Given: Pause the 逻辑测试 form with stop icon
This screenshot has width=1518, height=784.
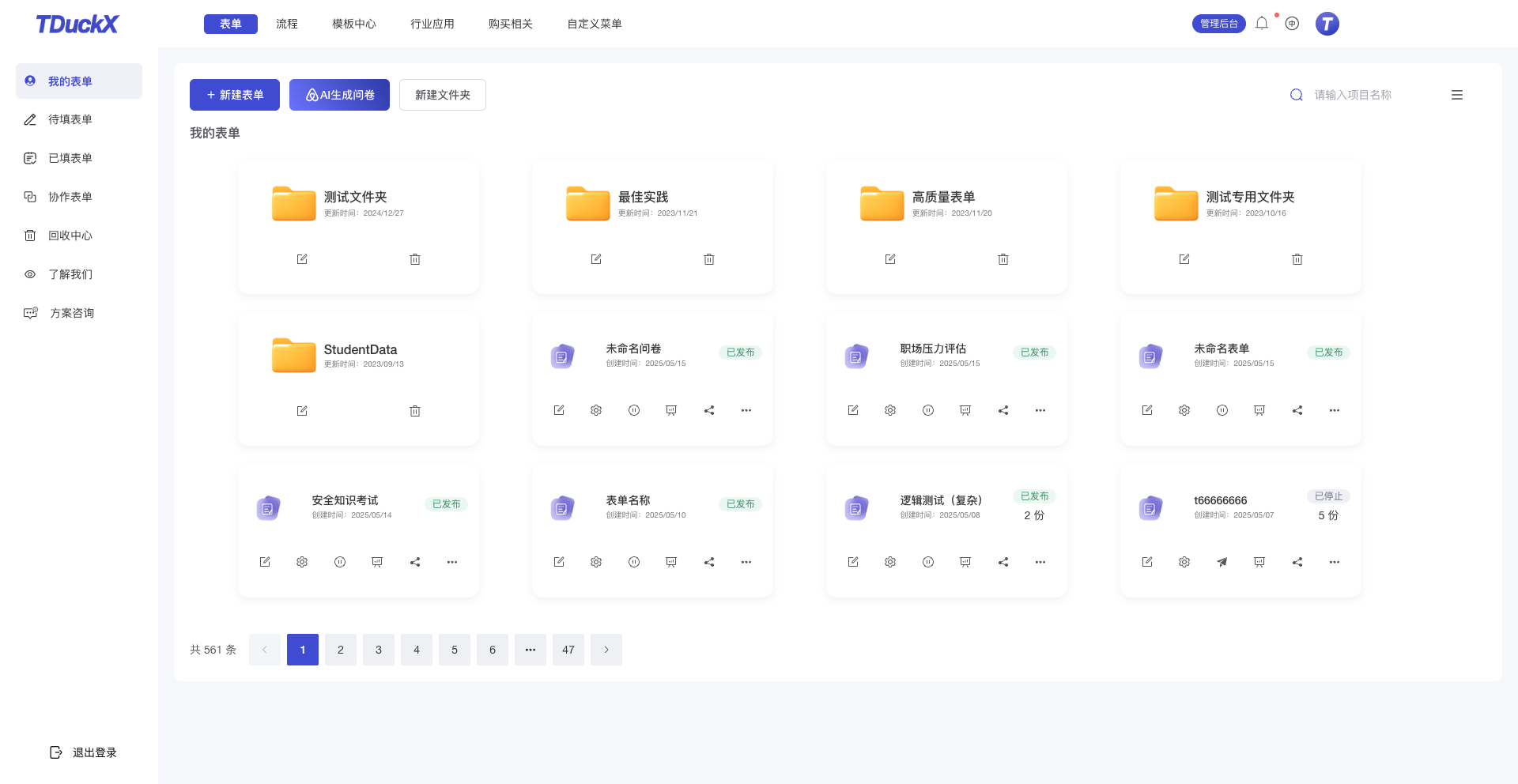Looking at the screenshot, I should (x=928, y=562).
